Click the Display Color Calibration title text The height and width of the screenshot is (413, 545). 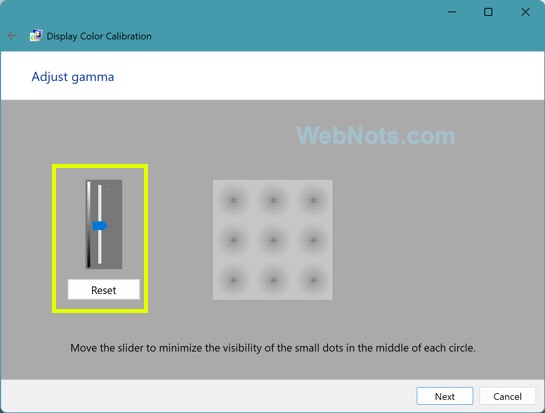point(99,36)
